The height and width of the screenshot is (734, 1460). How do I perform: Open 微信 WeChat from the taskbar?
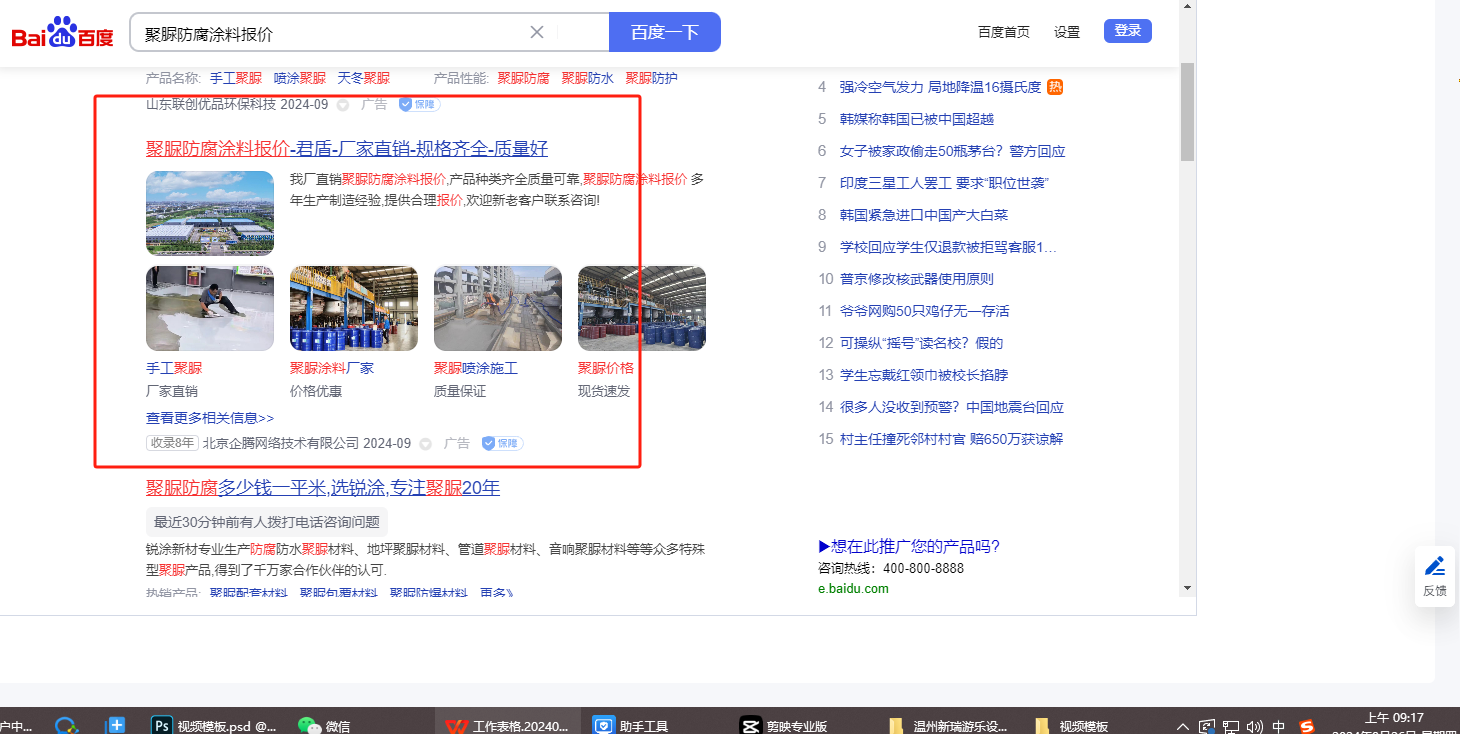[325, 726]
